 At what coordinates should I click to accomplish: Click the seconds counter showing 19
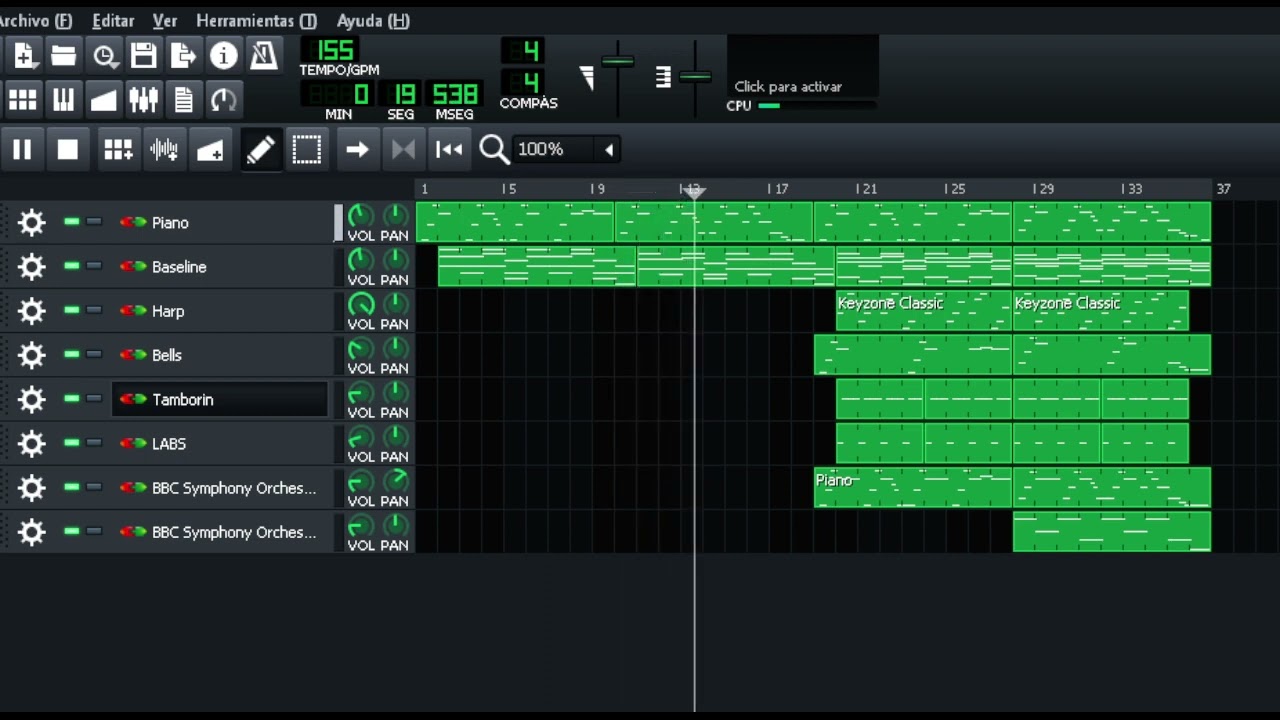coord(402,94)
